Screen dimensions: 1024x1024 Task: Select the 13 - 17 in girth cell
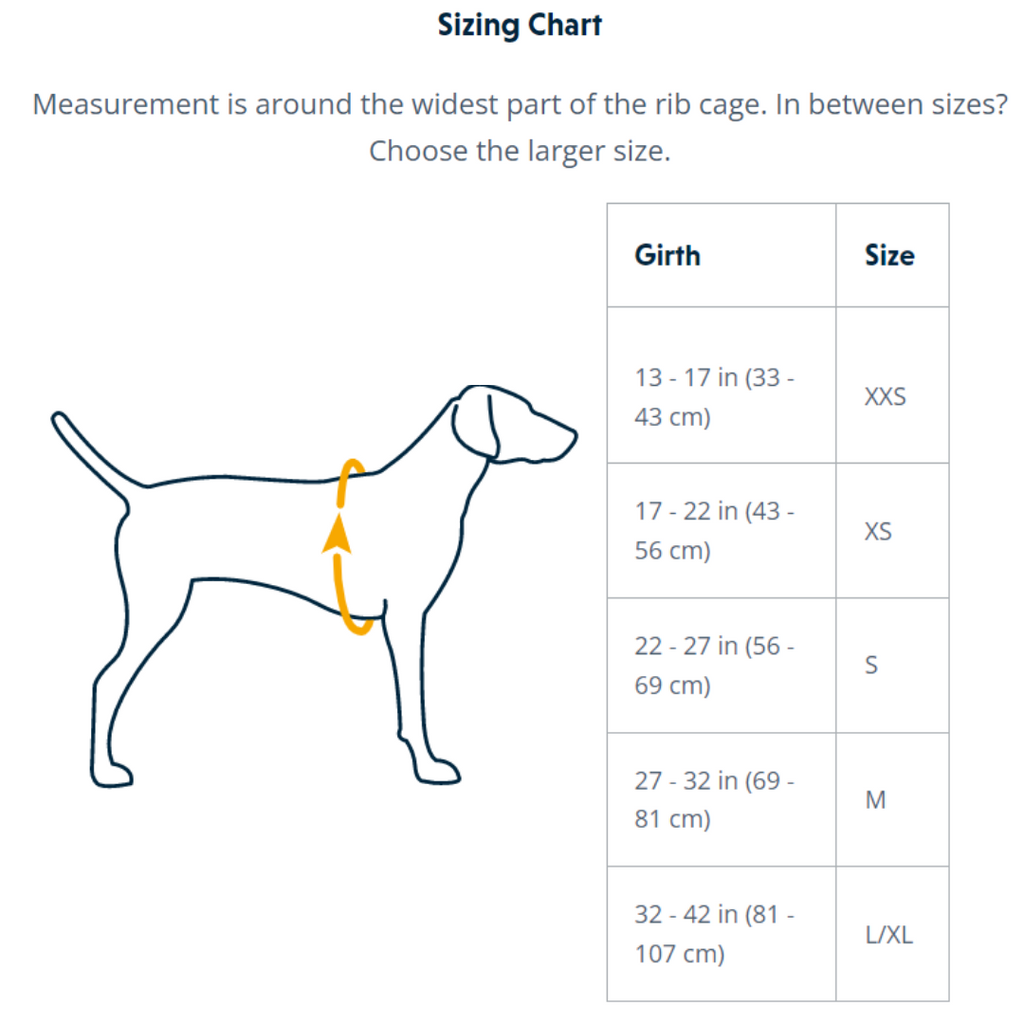point(714,397)
